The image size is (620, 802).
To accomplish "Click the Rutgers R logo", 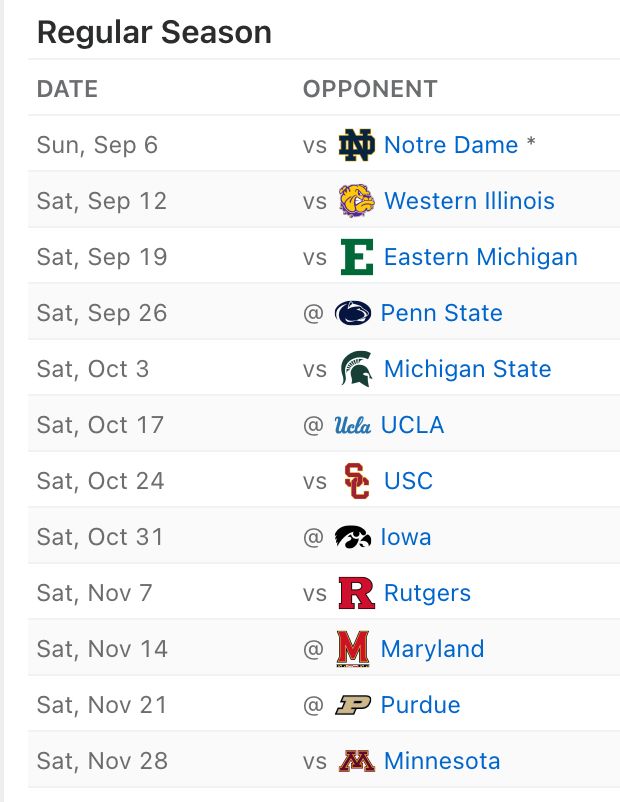I will click(x=357, y=593).
